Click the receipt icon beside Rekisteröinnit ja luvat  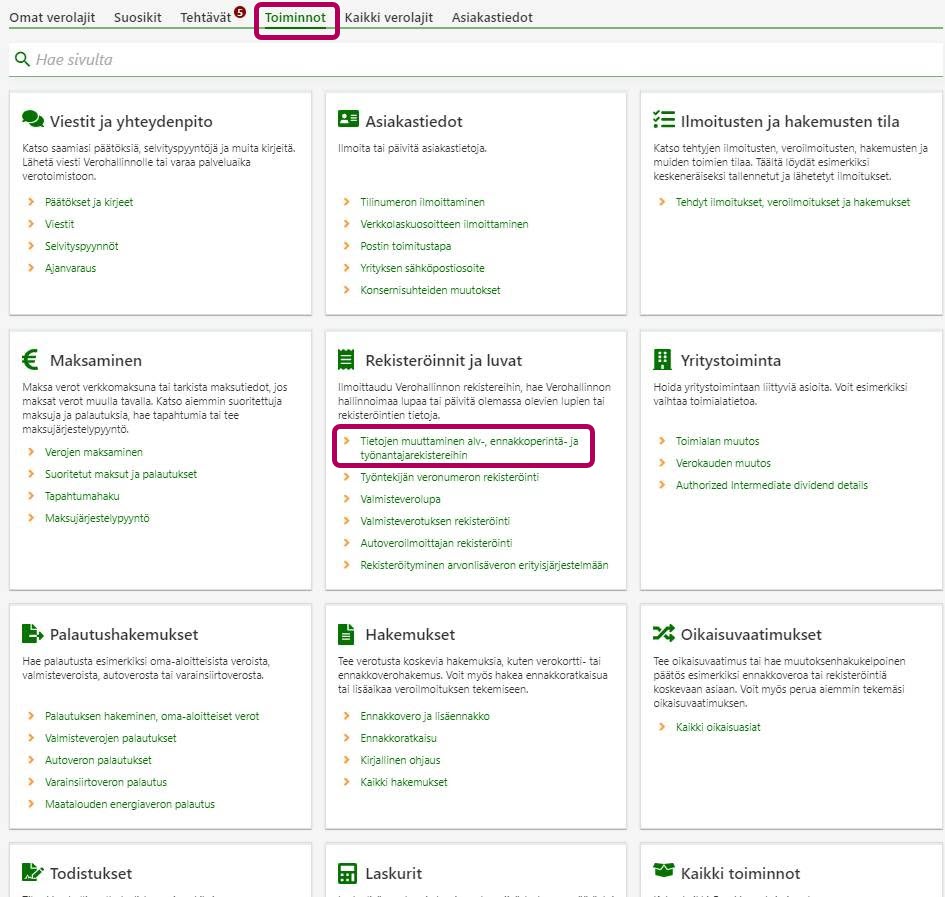click(347, 359)
